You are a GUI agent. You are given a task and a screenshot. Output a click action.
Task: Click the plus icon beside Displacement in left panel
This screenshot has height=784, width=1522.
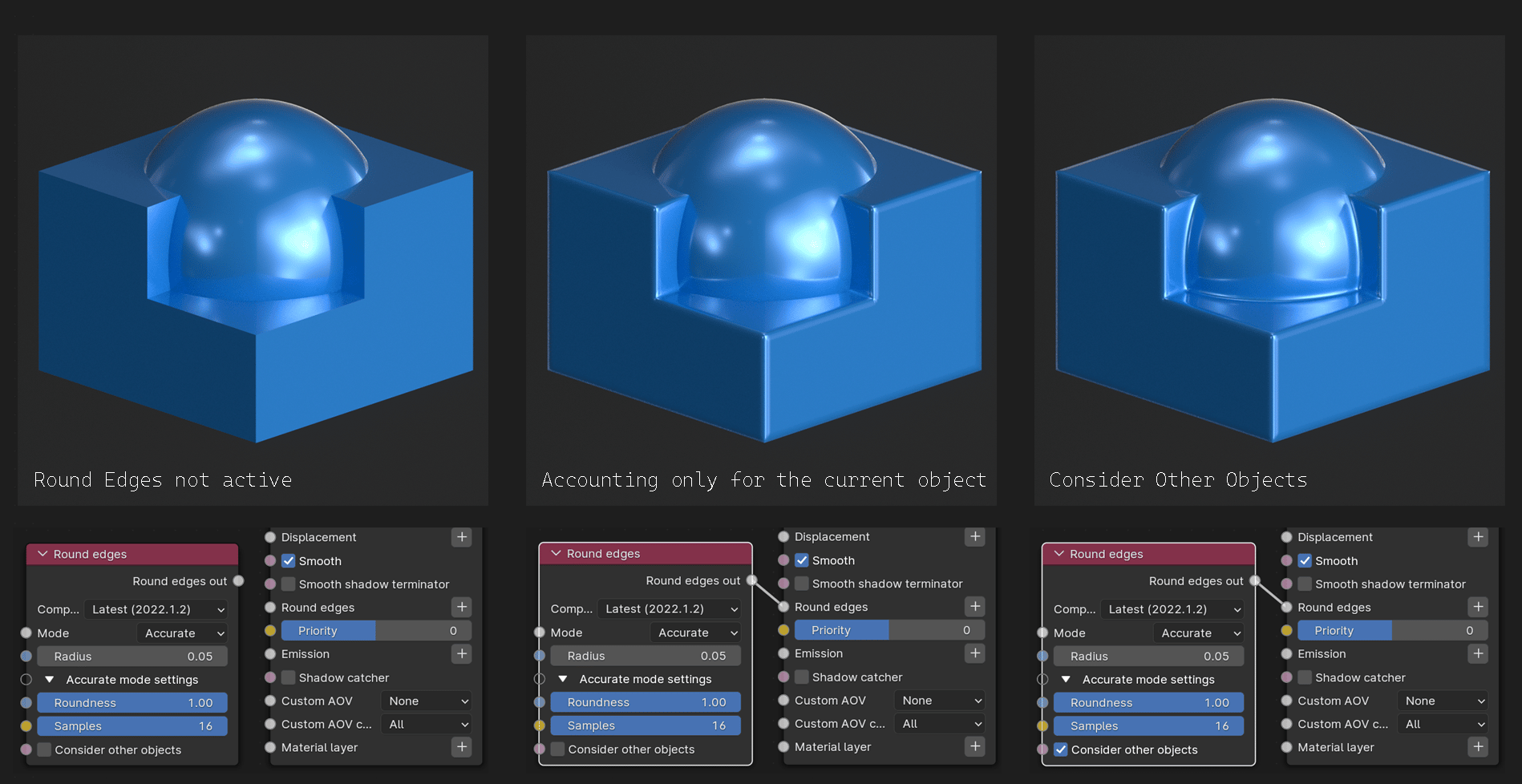[x=462, y=537]
